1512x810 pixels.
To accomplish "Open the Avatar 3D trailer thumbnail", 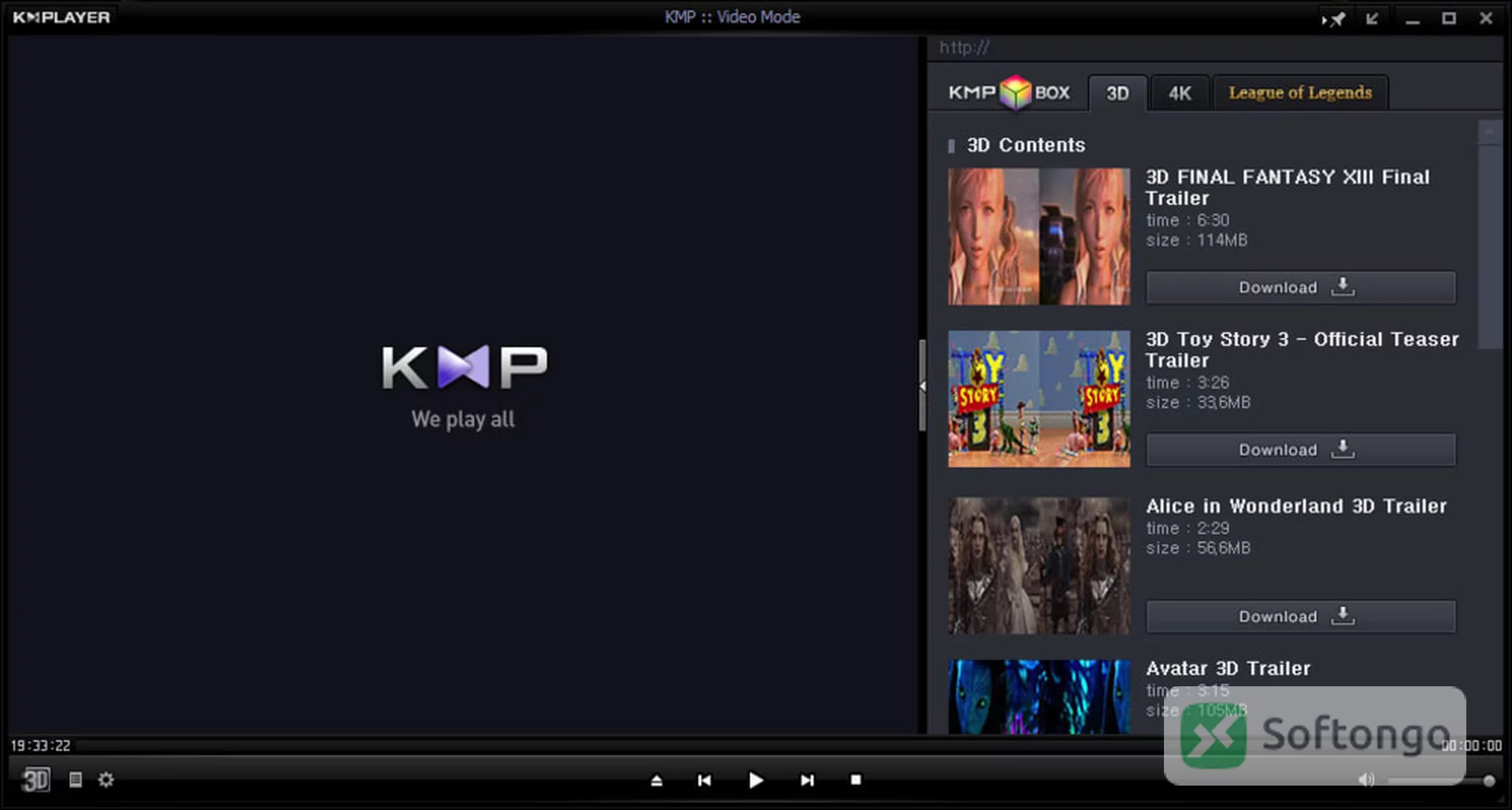I will (1039, 697).
